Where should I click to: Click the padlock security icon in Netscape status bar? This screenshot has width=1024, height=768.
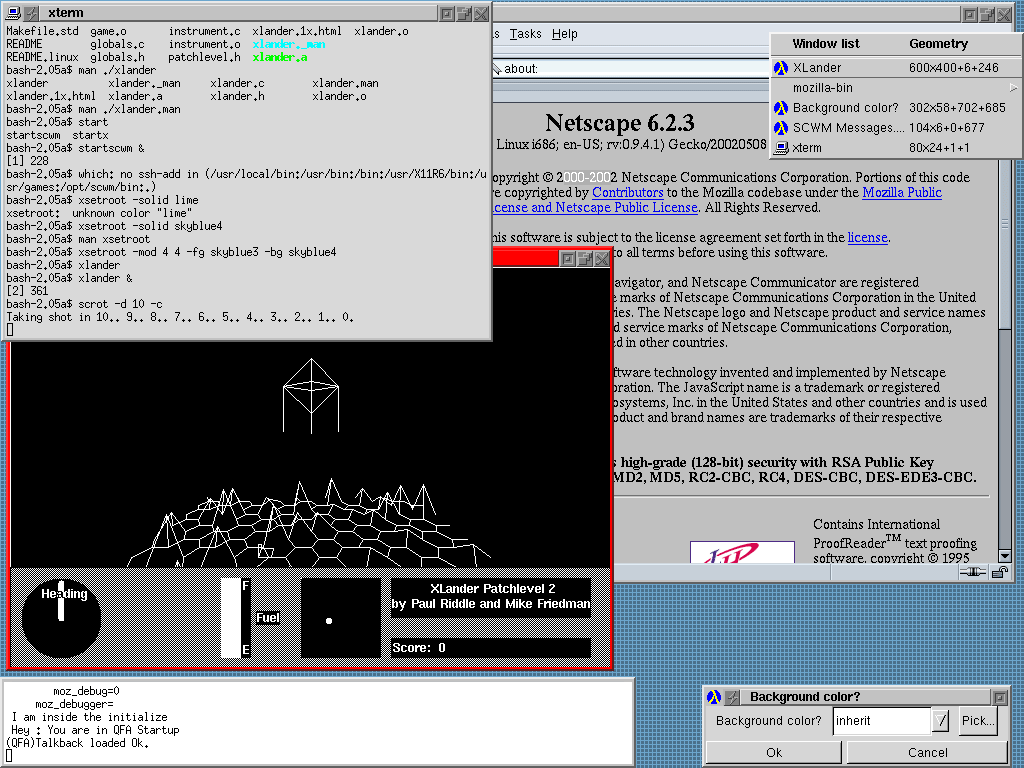click(x=999, y=573)
